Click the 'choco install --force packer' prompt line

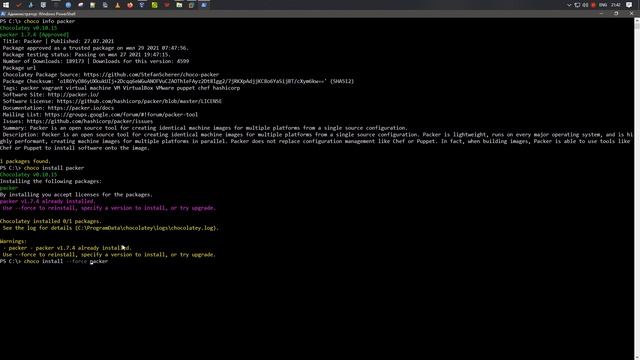(x=54, y=261)
